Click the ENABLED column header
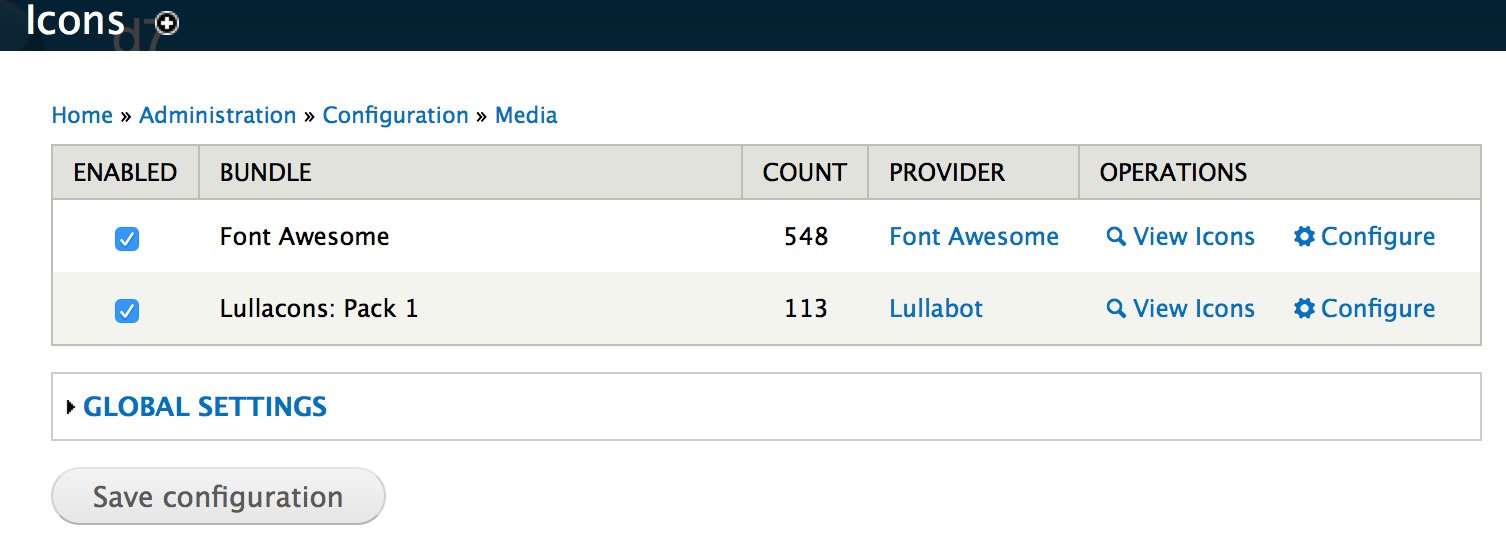Viewport: 1506px width, 548px height. click(126, 172)
